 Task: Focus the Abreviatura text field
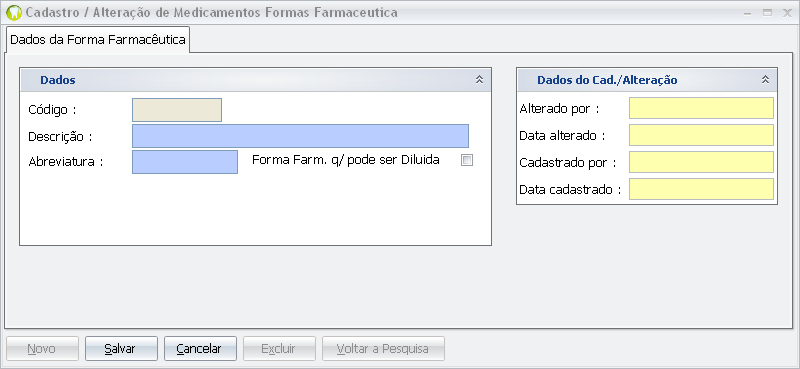pos(185,162)
